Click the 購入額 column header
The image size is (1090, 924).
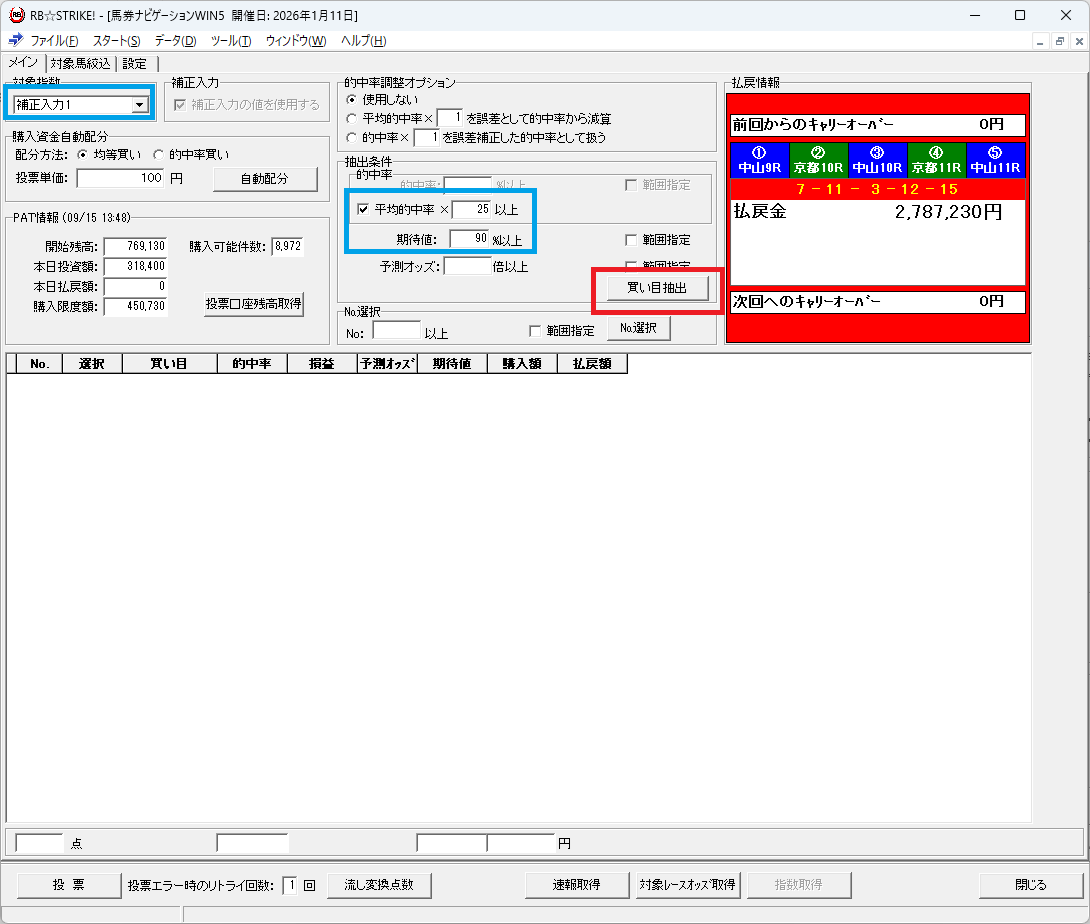point(523,364)
